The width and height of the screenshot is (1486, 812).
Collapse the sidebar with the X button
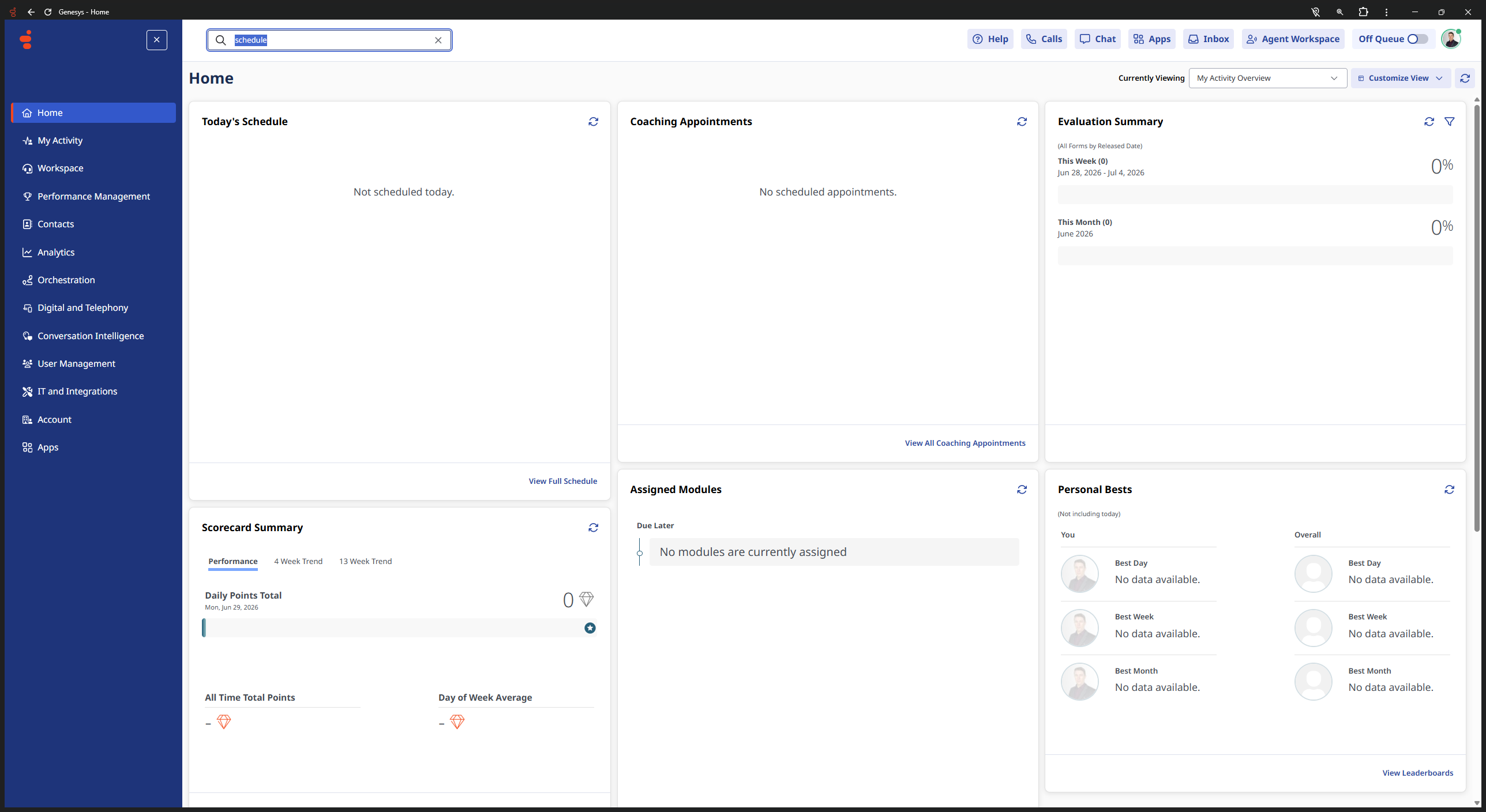coord(156,40)
